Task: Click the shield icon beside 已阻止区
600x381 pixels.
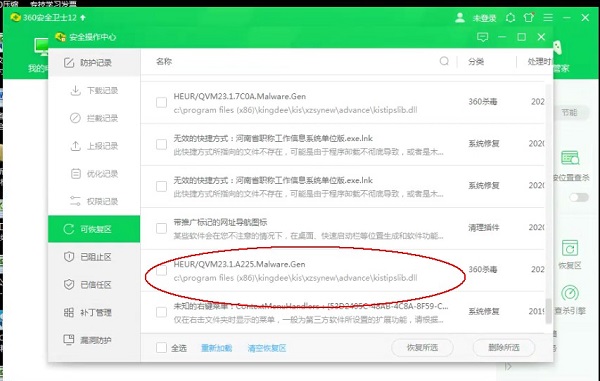Action: click(69, 257)
